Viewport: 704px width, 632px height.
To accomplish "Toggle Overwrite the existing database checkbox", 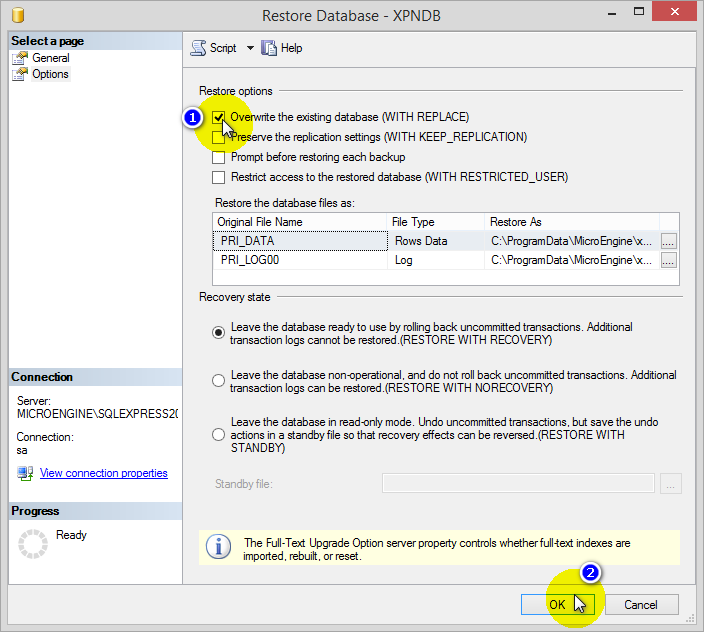I will coord(219,118).
